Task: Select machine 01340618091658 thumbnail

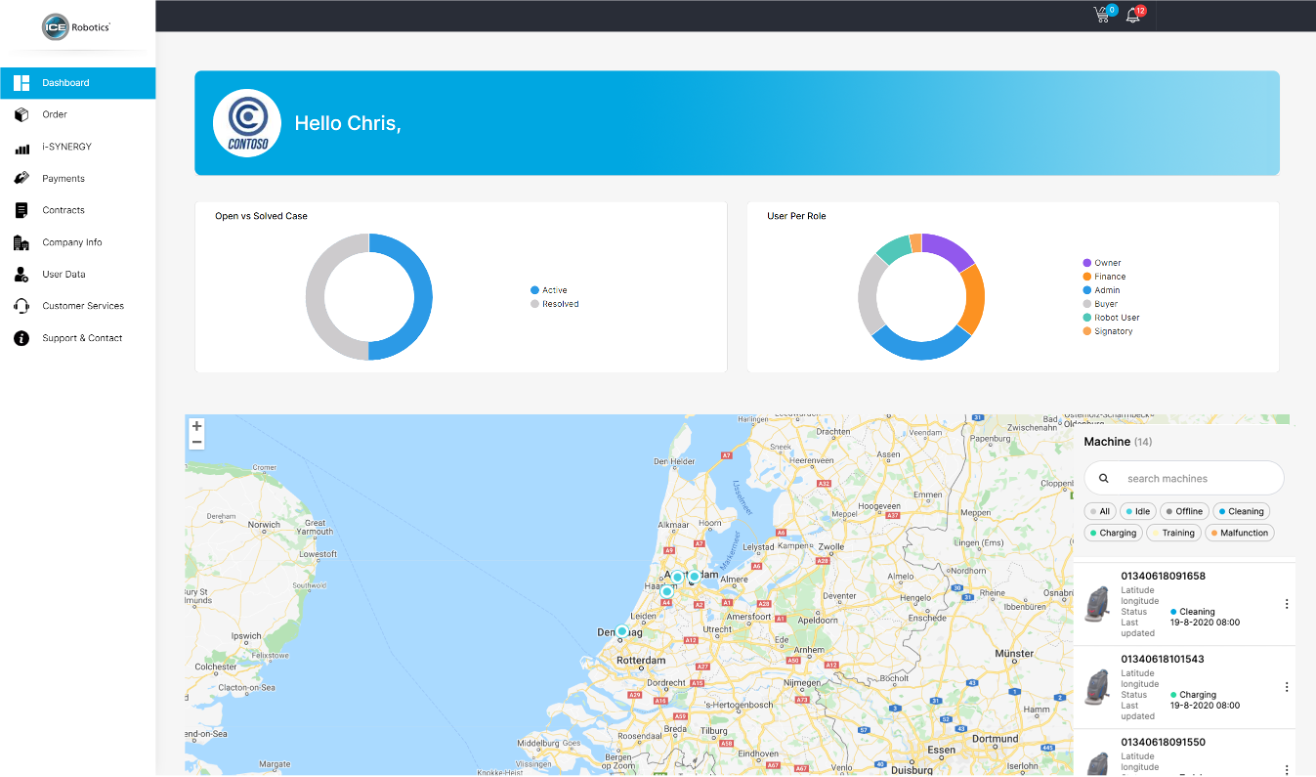Action: coord(1099,604)
